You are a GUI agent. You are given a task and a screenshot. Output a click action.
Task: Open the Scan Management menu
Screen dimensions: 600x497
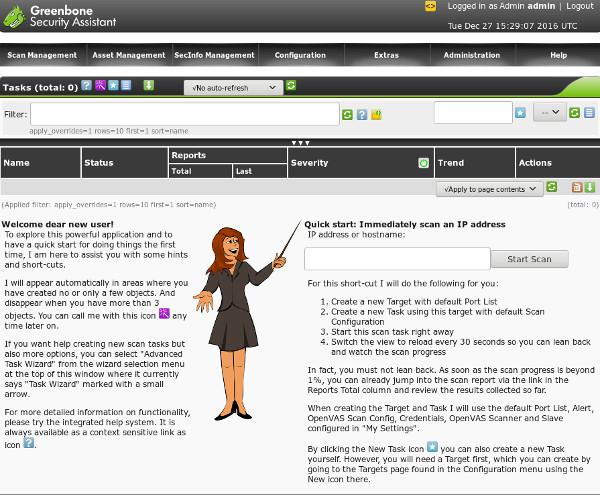pos(41,55)
